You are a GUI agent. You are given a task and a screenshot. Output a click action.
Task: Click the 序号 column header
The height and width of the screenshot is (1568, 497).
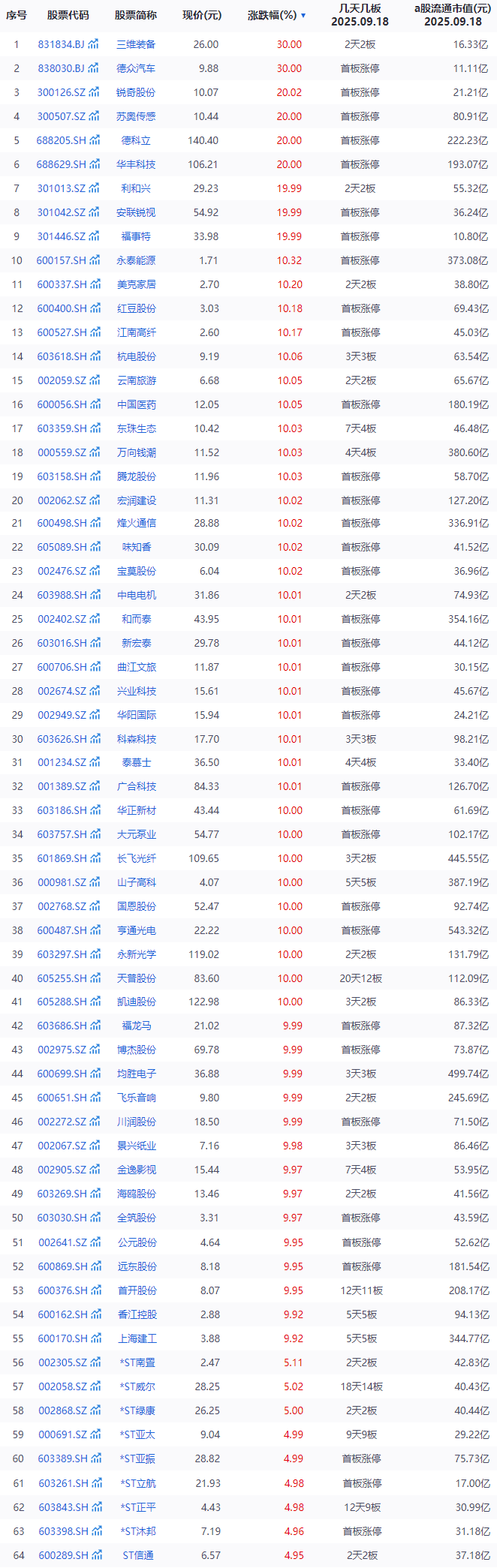pos(17,15)
